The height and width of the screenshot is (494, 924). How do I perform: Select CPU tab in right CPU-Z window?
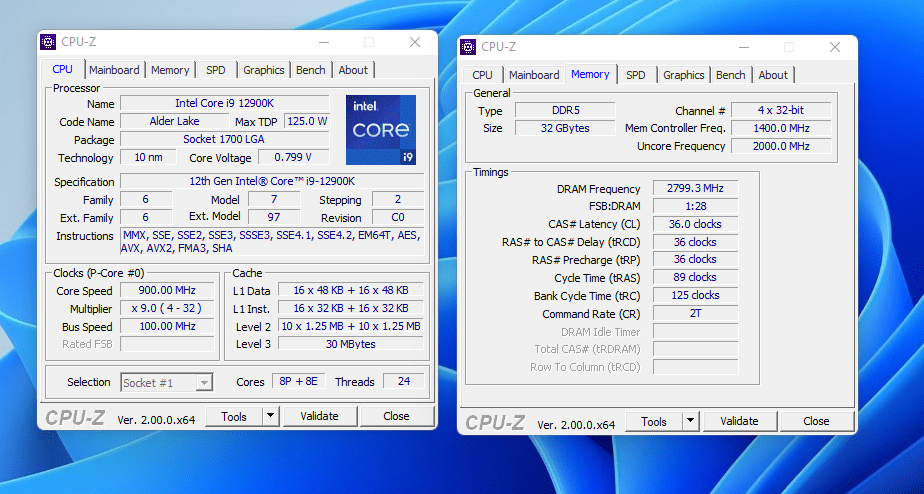(482, 75)
